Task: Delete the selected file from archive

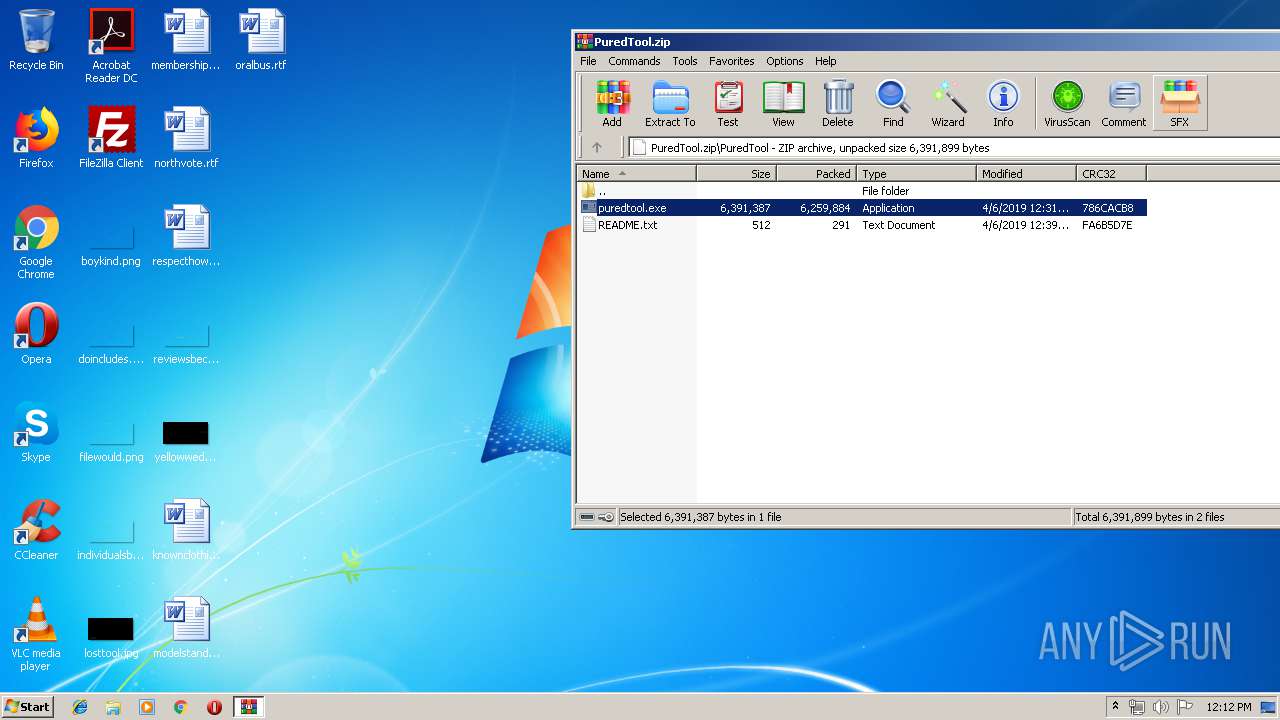Action: pos(838,103)
